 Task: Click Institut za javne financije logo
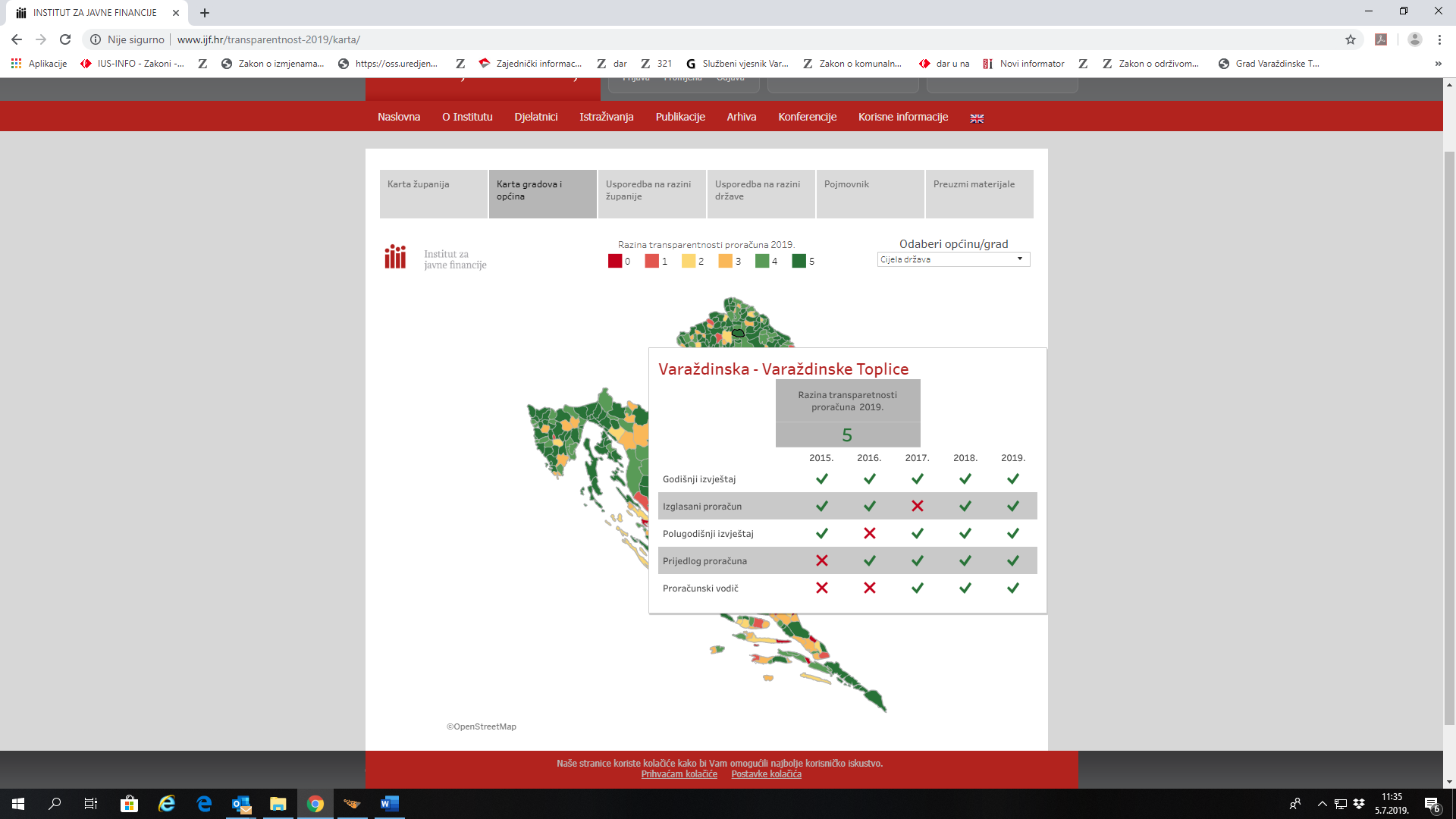[x=435, y=258]
